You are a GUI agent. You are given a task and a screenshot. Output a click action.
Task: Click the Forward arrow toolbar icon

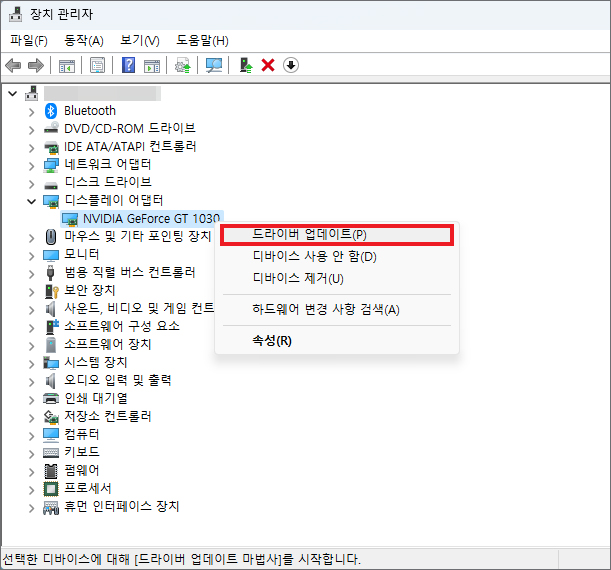36,65
